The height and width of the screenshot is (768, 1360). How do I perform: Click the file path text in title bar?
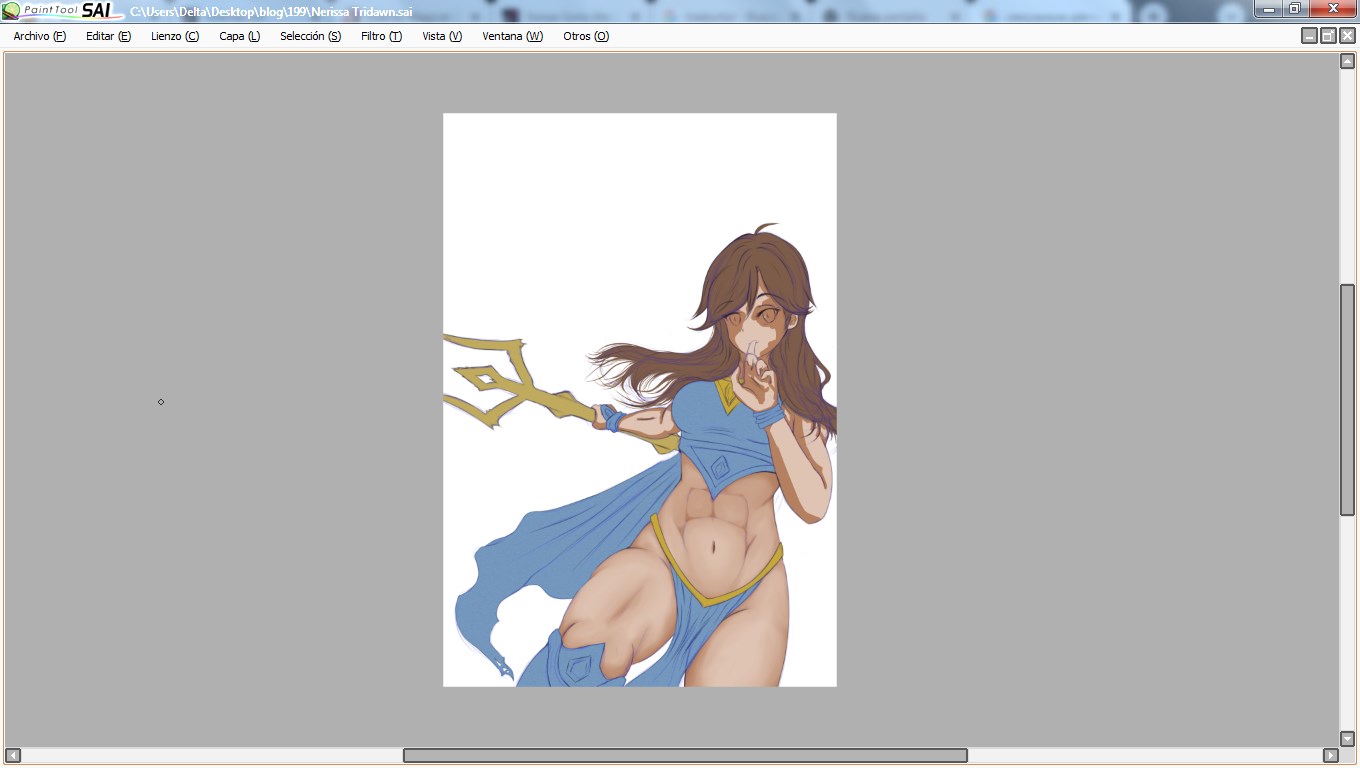(271, 12)
